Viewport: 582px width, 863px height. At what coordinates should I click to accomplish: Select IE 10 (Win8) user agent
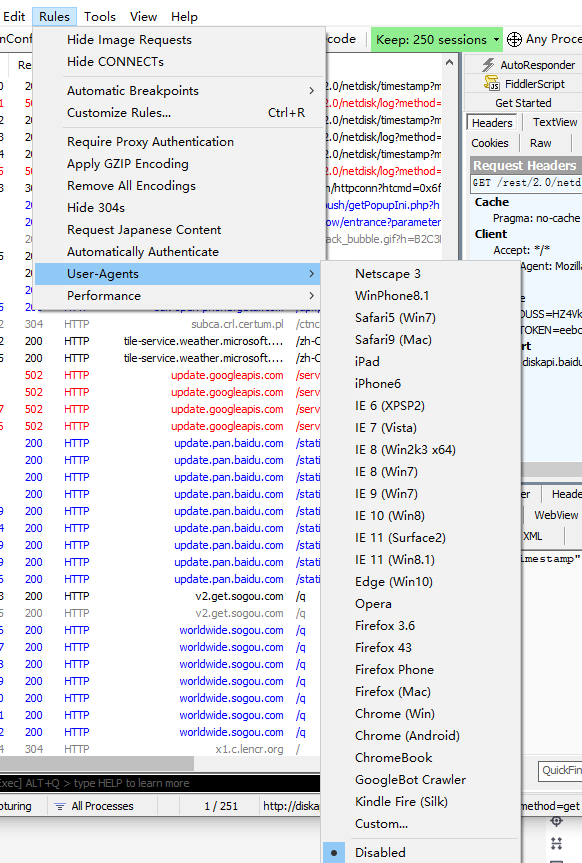(389, 516)
